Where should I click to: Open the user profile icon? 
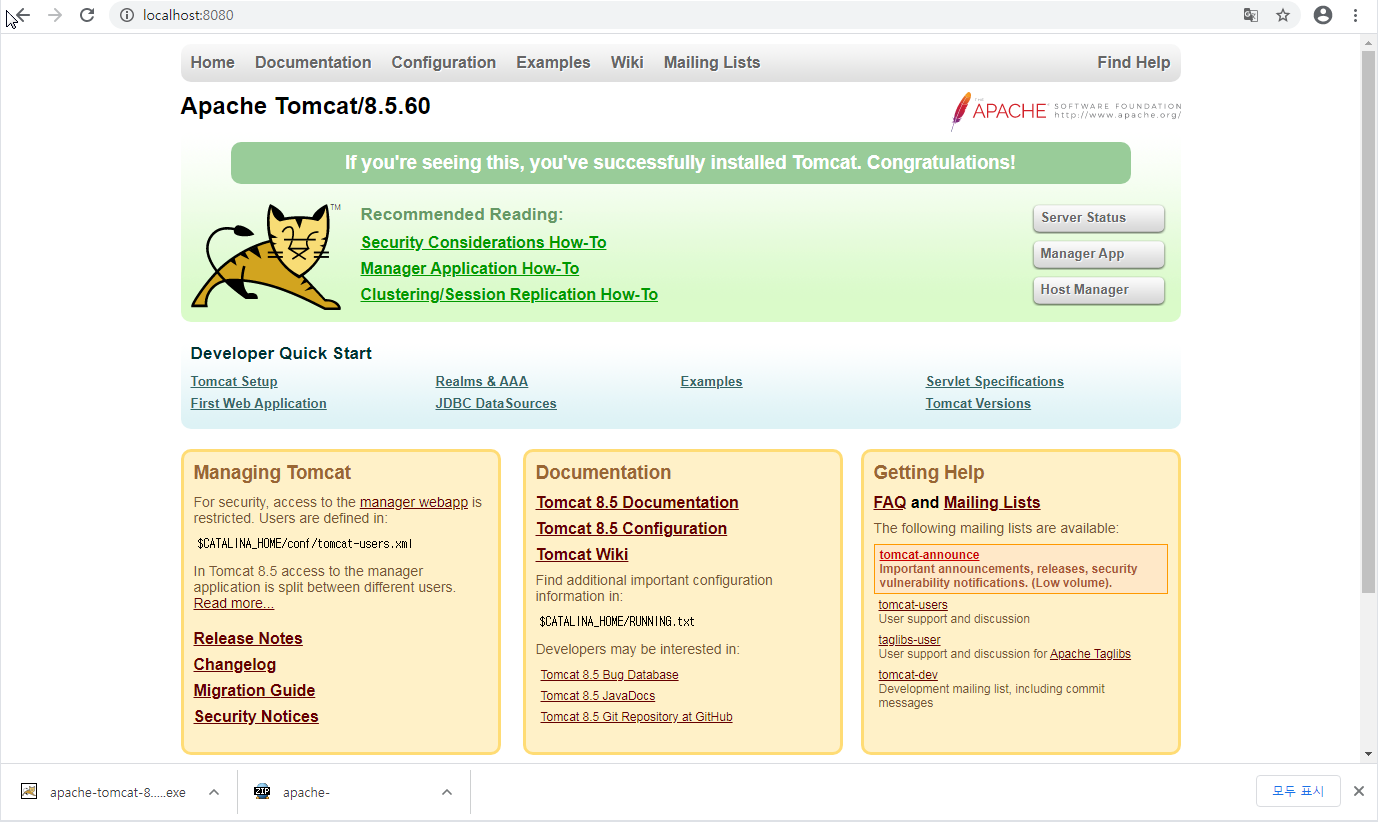point(1323,15)
